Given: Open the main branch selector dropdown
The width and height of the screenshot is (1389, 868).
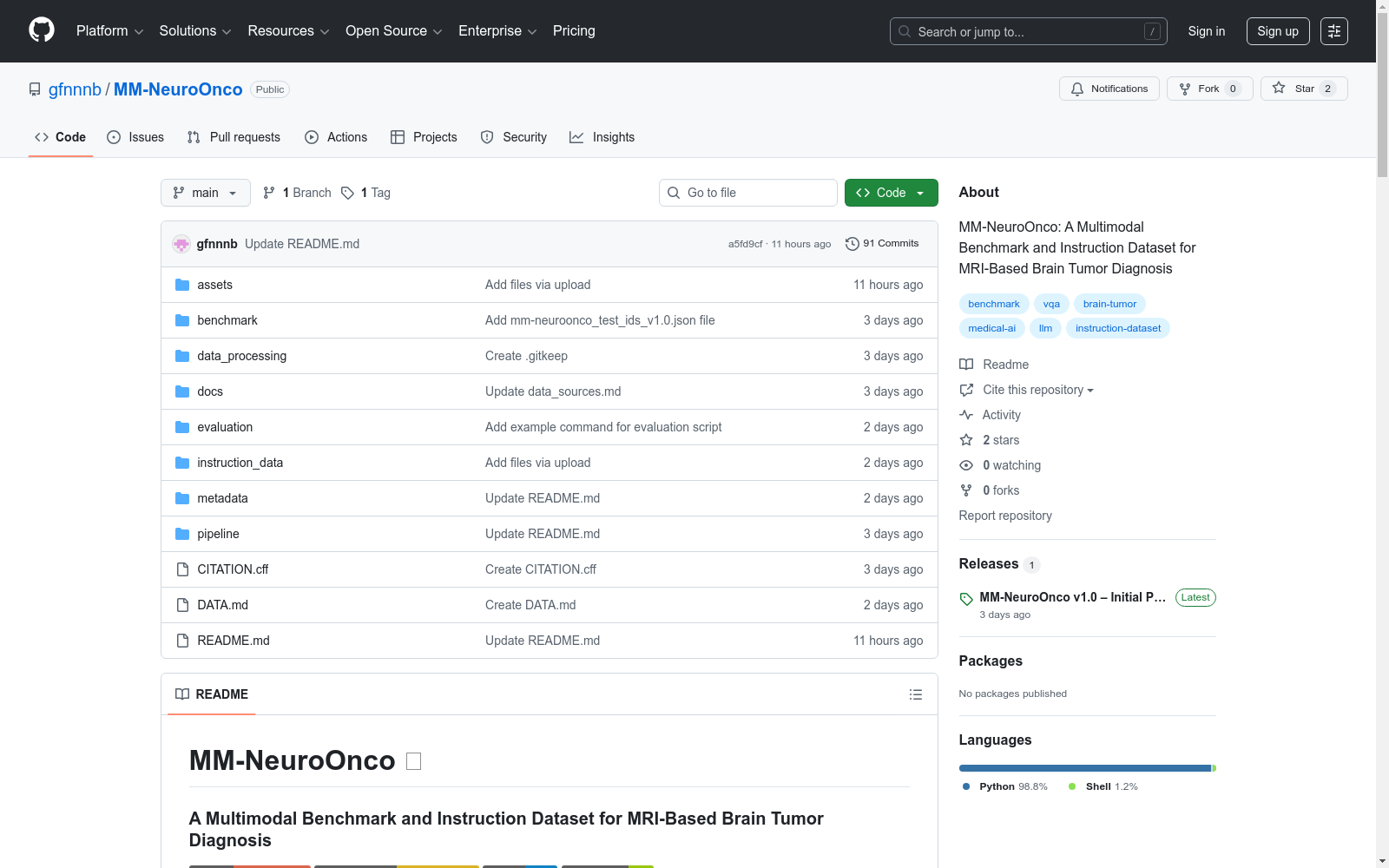Looking at the screenshot, I should click(x=206, y=193).
